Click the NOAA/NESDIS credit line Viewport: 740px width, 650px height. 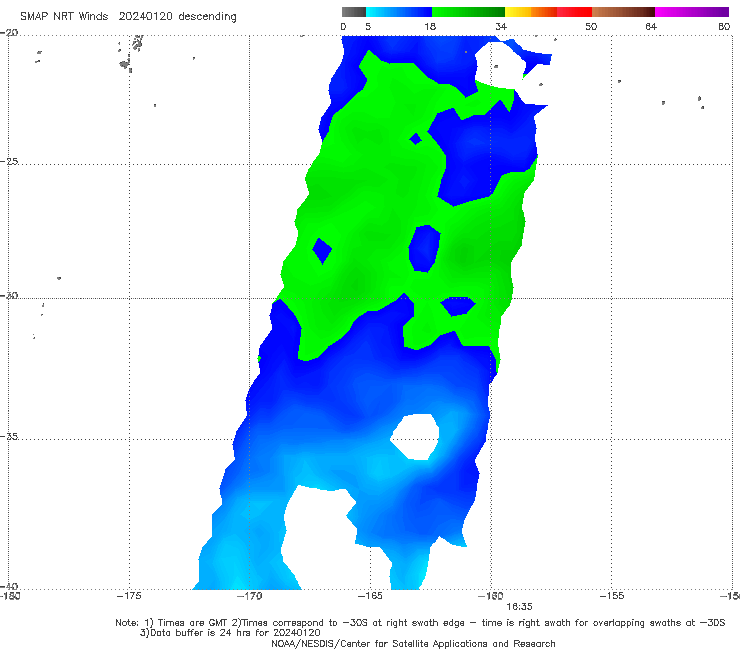(x=413, y=643)
